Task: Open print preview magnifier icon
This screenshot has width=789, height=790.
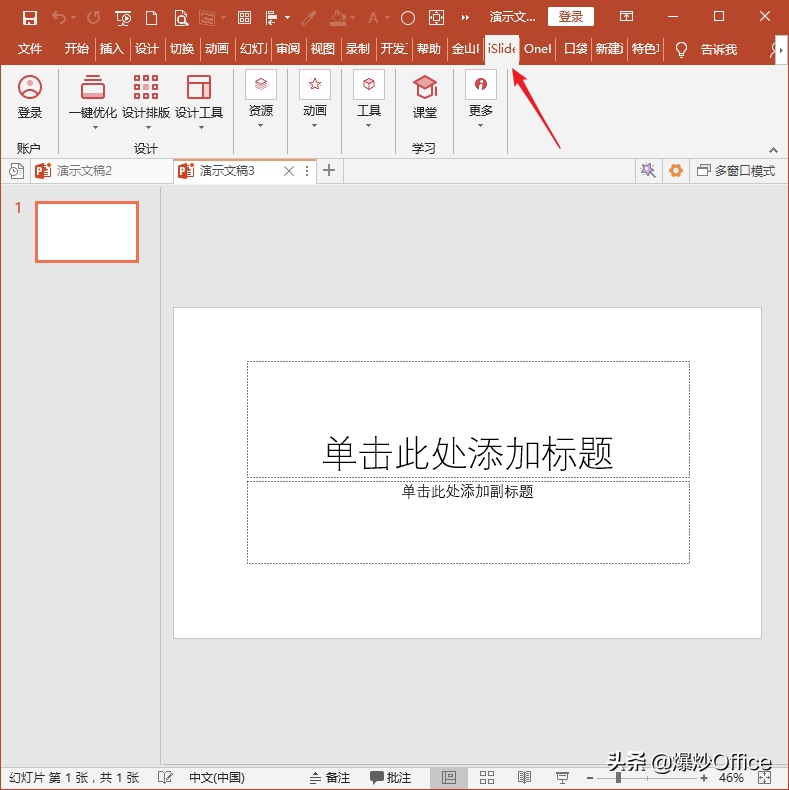Action: (181, 18)
